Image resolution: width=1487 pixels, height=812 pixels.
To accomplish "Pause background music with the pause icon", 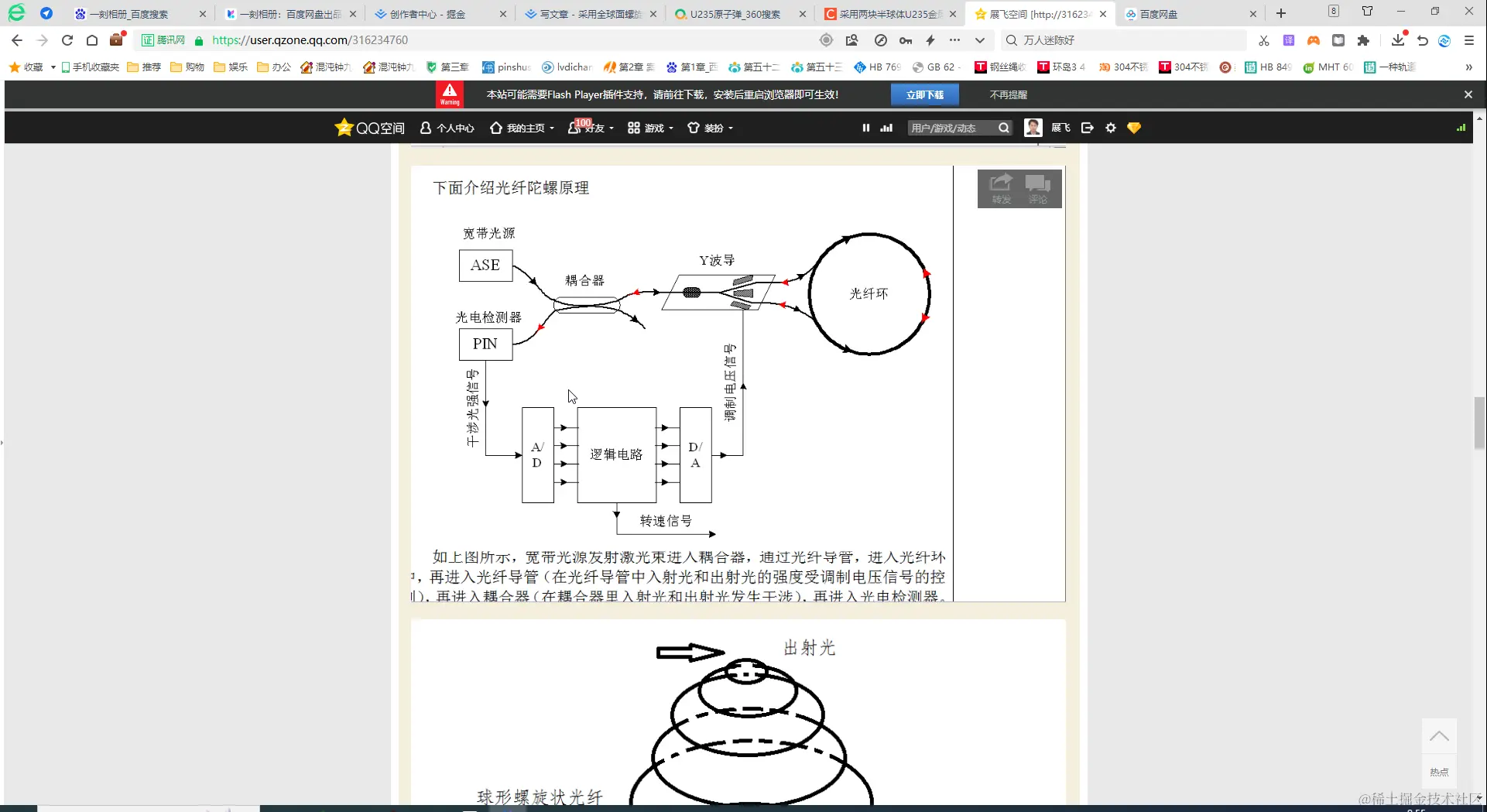I will tap(865, 128).
